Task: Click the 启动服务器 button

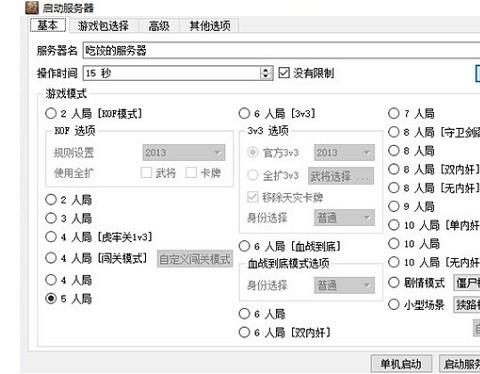Action: click(x=460, y=364)
